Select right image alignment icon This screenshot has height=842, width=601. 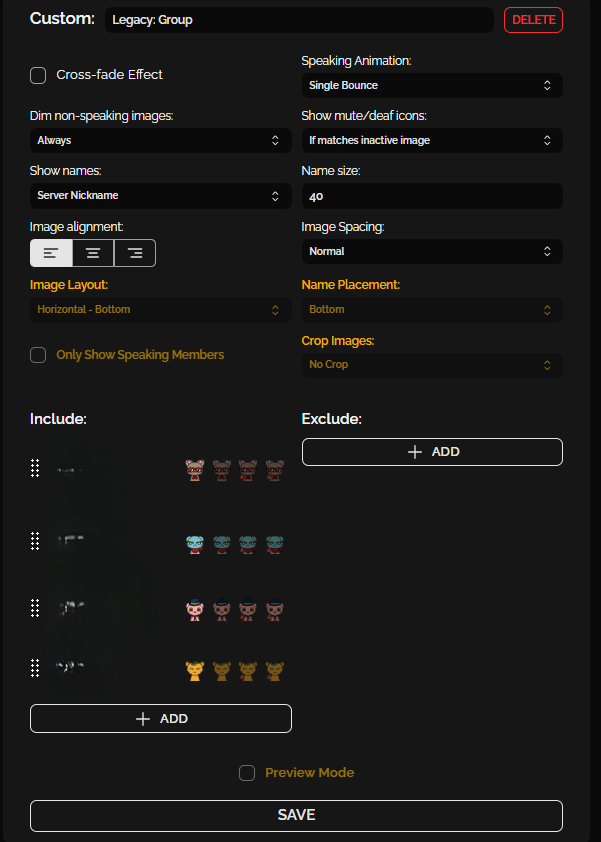point(135,253)
